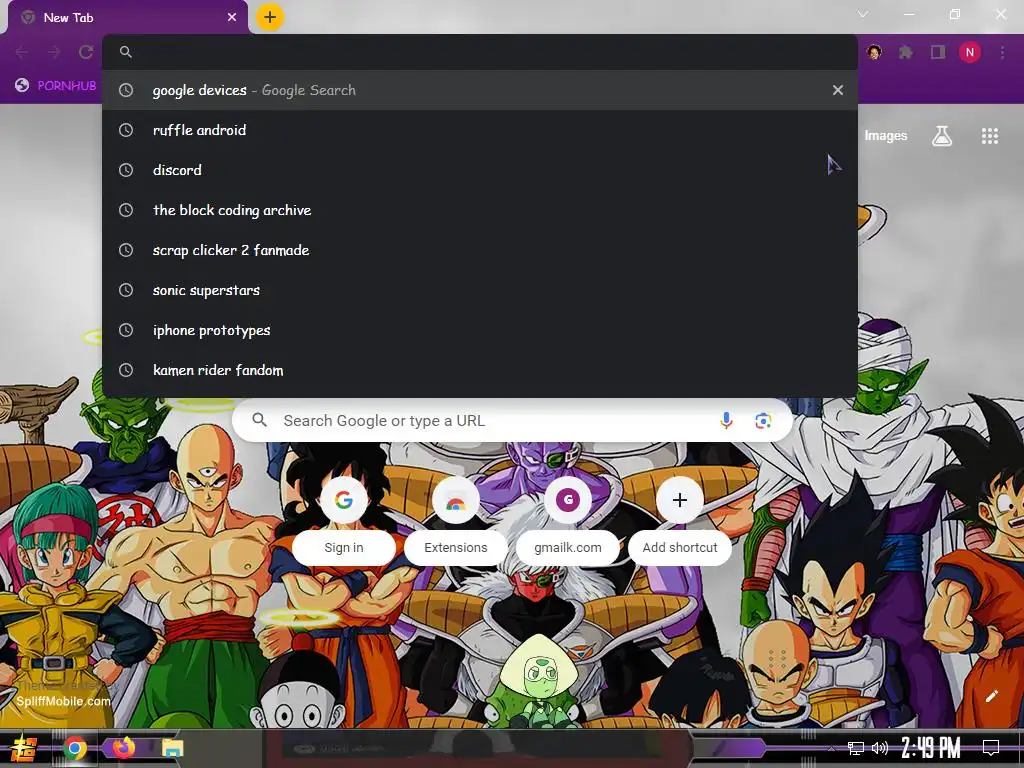
Task: Open the Search Labs flask icon
Action: coord(942,136)
